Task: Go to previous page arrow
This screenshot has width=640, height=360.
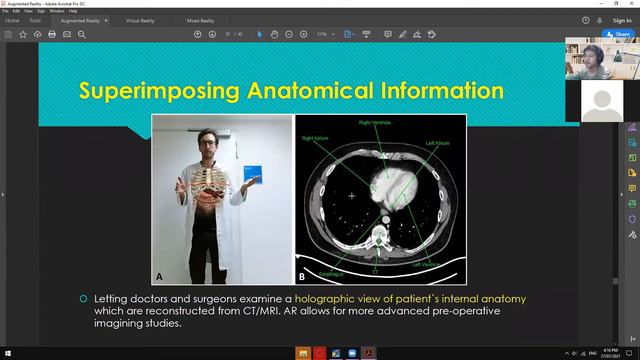Action: (x=198, y=35)
